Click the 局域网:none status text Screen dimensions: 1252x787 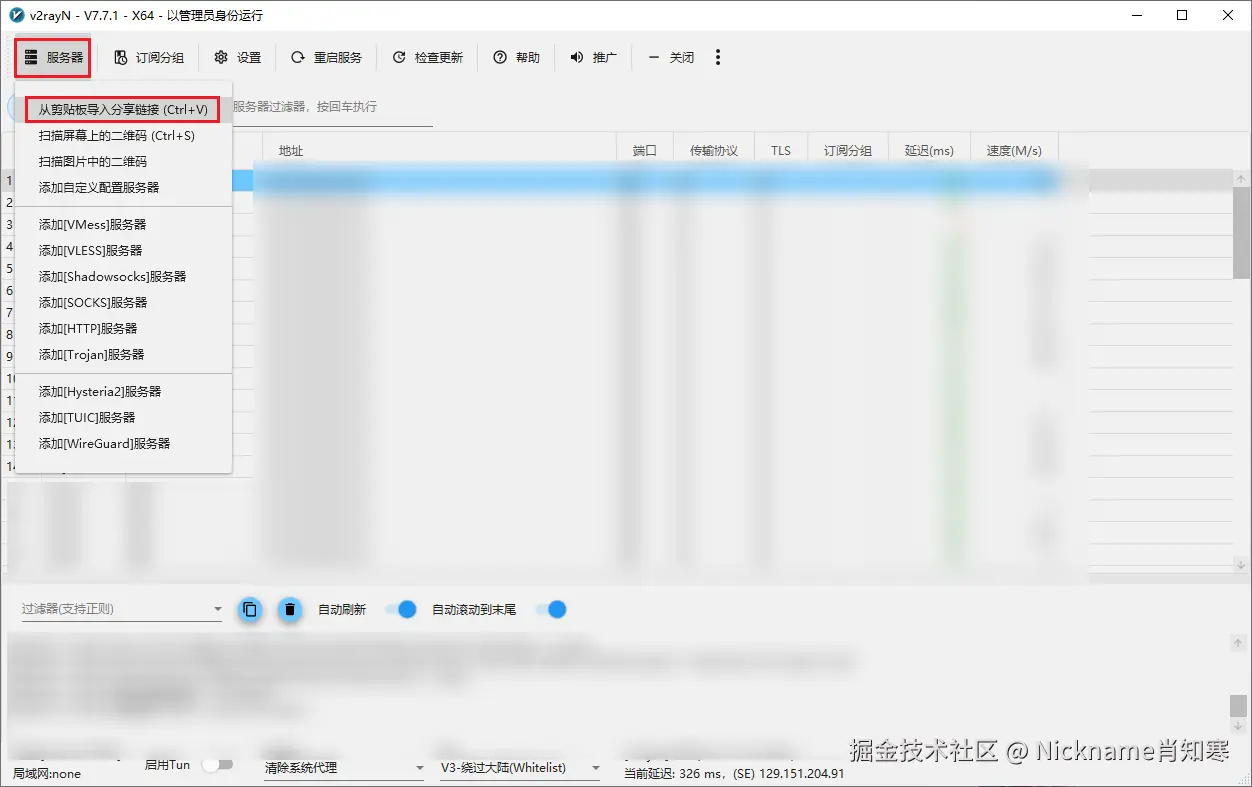(47, 773)
